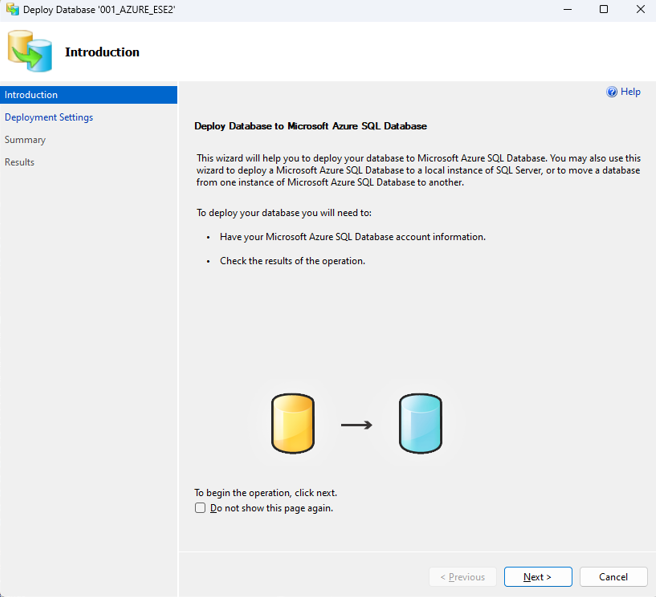The image size is (656, 597).
Task: Click 'Have your Microsoft Azure SQL Database account' bullet
Action: click(353, 237)
